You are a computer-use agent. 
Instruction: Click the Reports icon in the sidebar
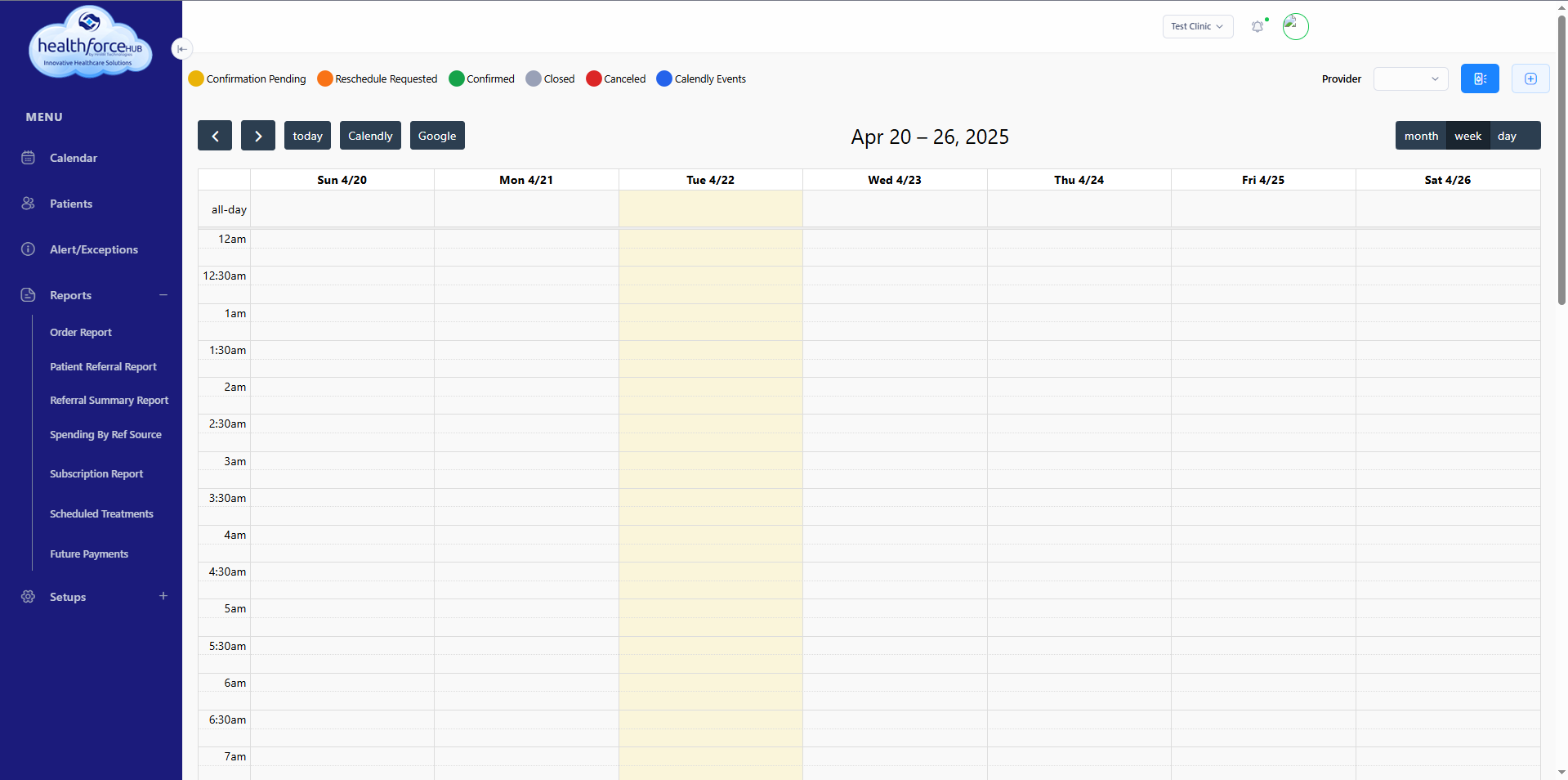pos(29,295)
